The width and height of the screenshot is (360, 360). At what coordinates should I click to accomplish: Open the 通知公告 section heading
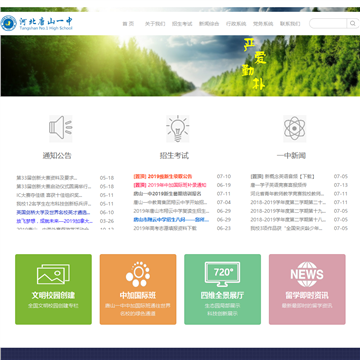click(x=57, y=155)
